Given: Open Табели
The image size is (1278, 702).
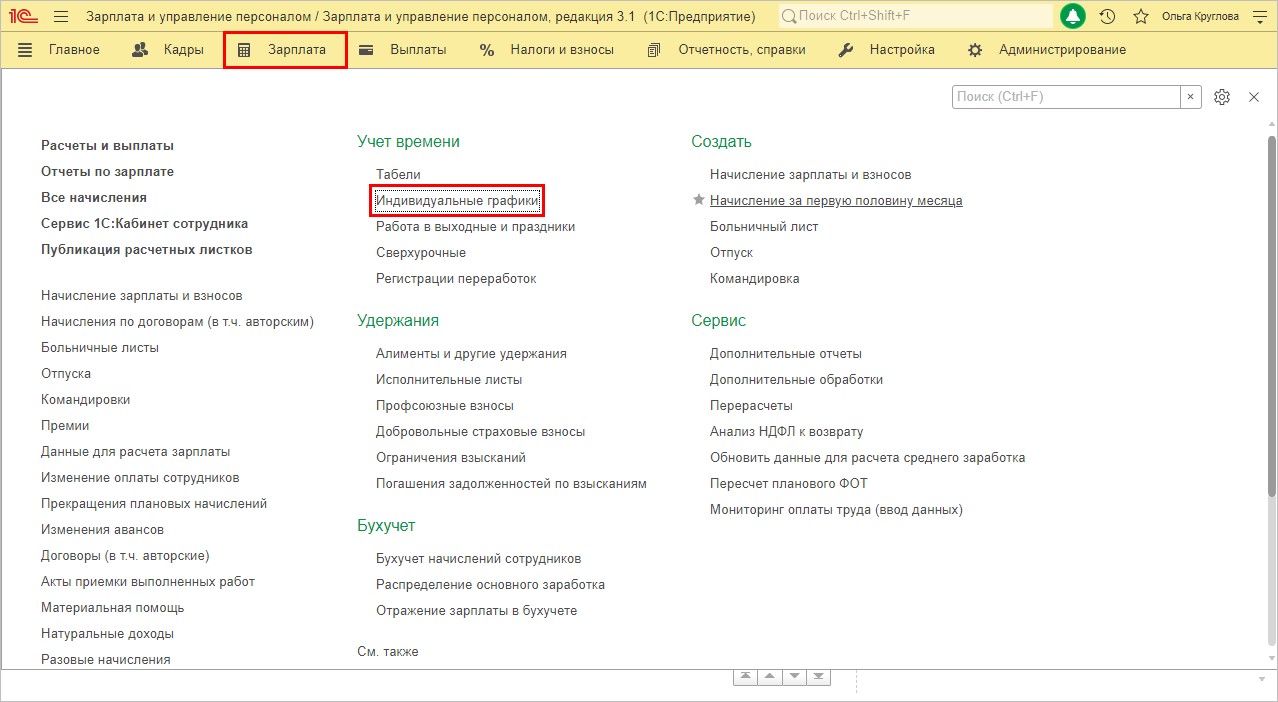Looking at the screenshot, I should click(x=398, y=174).
